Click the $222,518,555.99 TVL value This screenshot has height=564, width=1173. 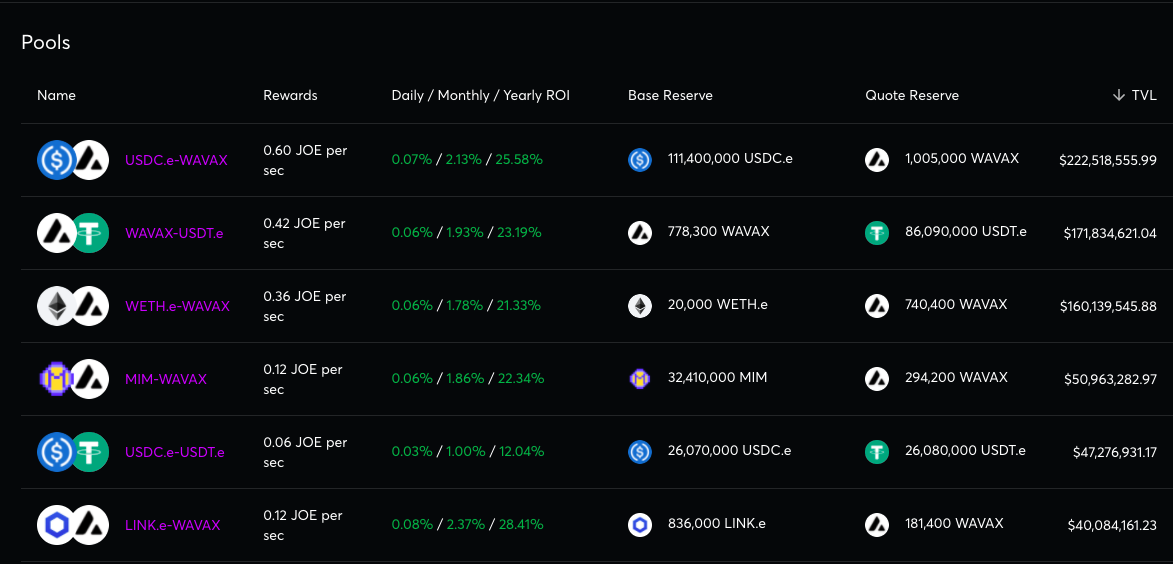click(1108, 160)
